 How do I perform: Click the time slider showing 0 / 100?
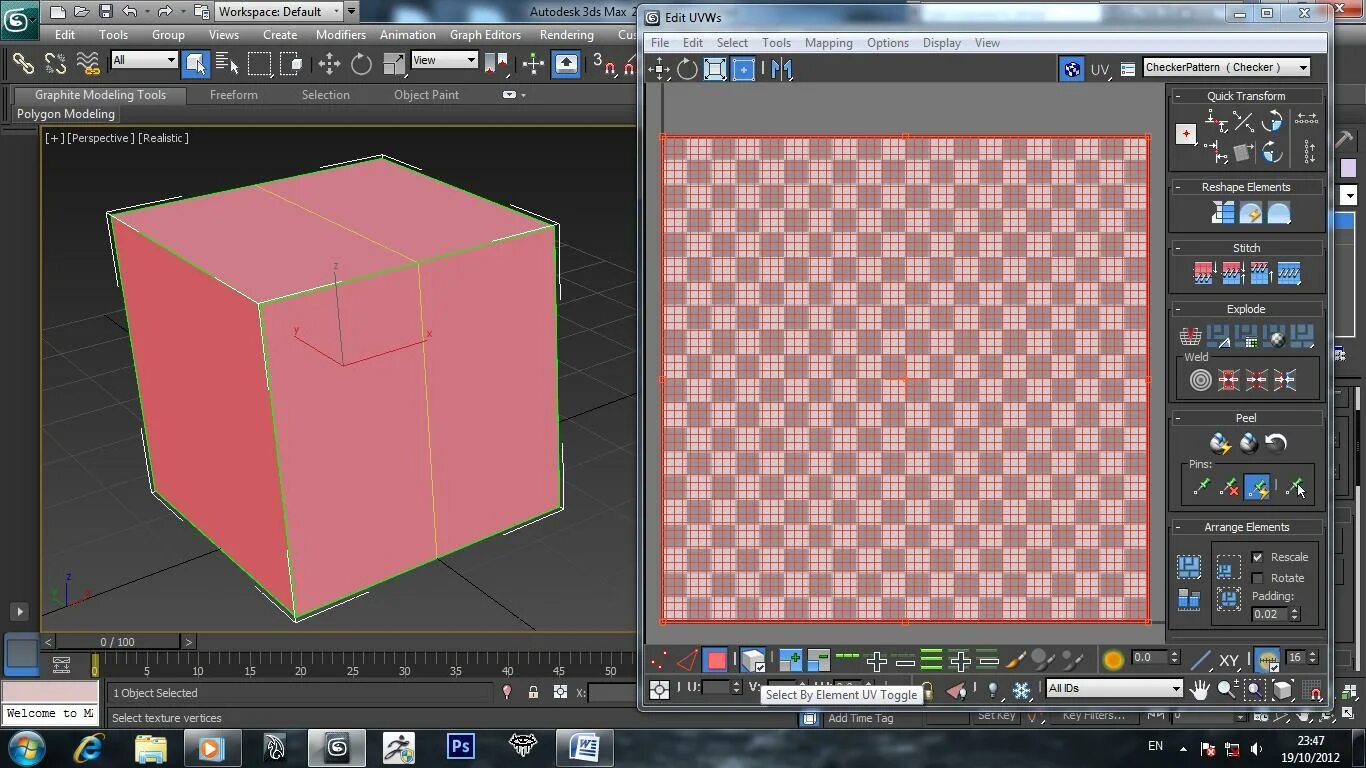[117, 642]
